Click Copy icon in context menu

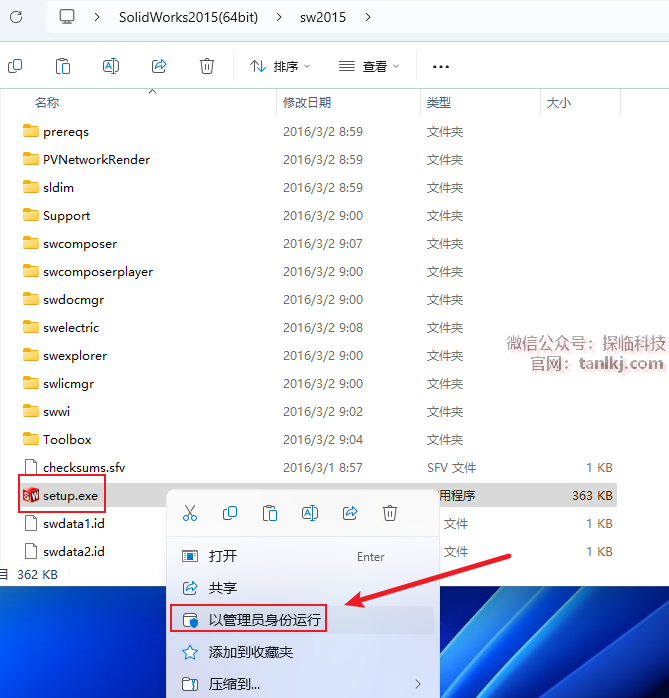(x=230, y=513)
